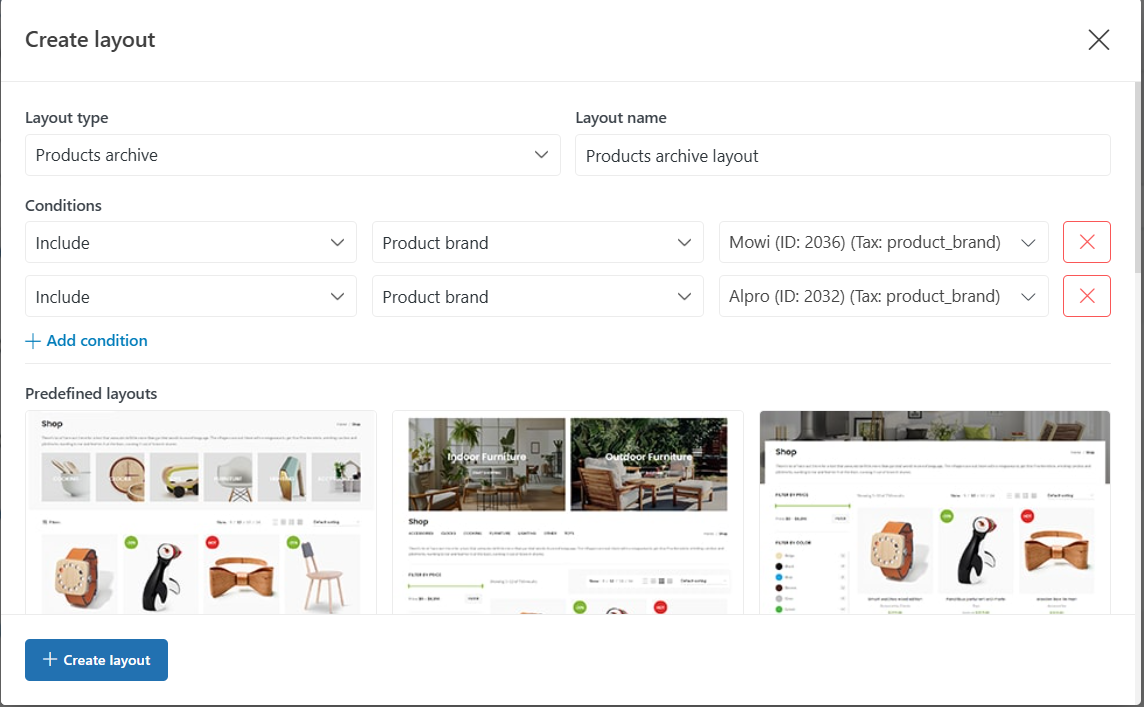Click the Layout type label

click(66, 117)
